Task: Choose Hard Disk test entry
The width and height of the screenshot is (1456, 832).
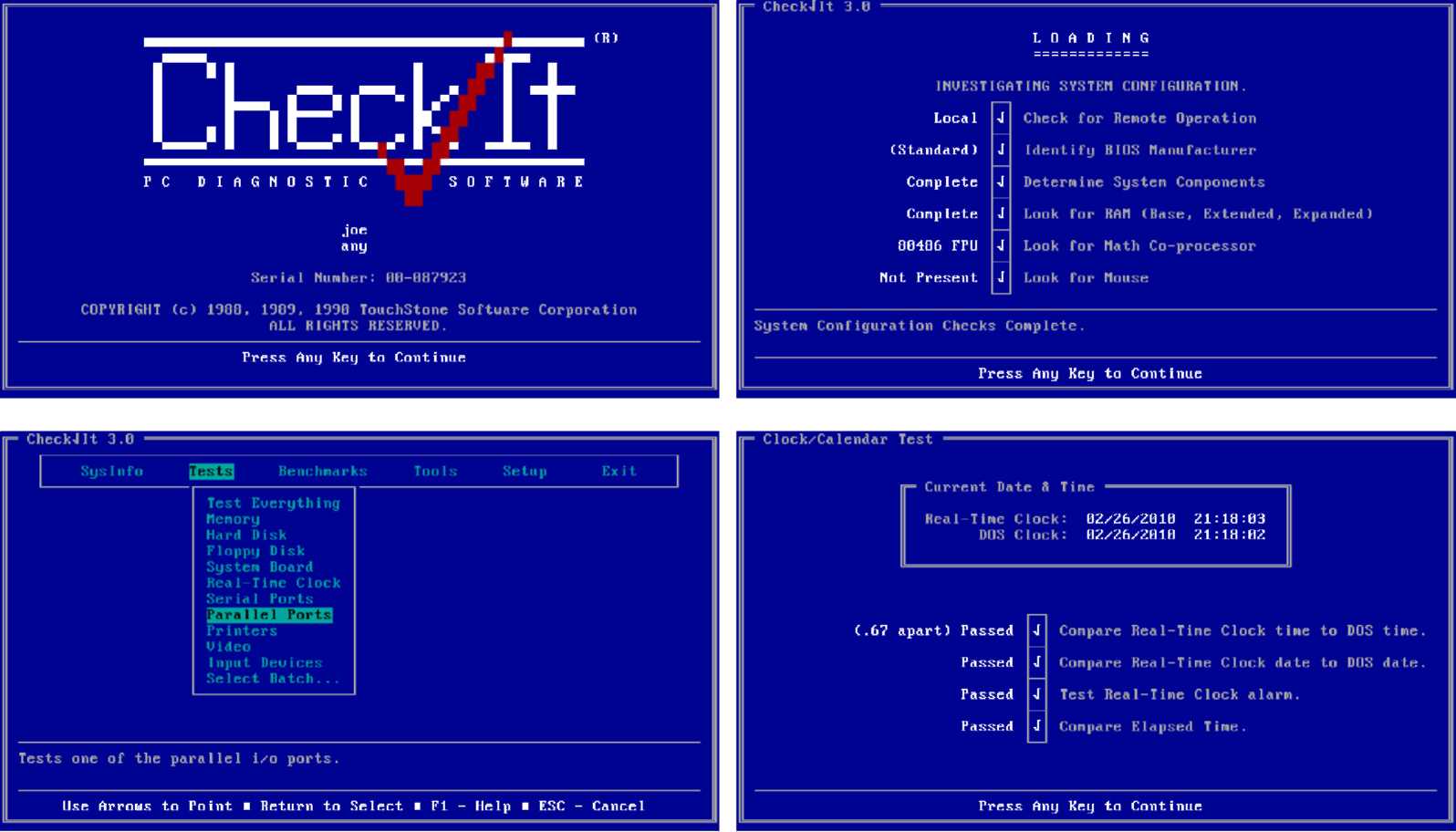Action: click(x=246, y=535)
